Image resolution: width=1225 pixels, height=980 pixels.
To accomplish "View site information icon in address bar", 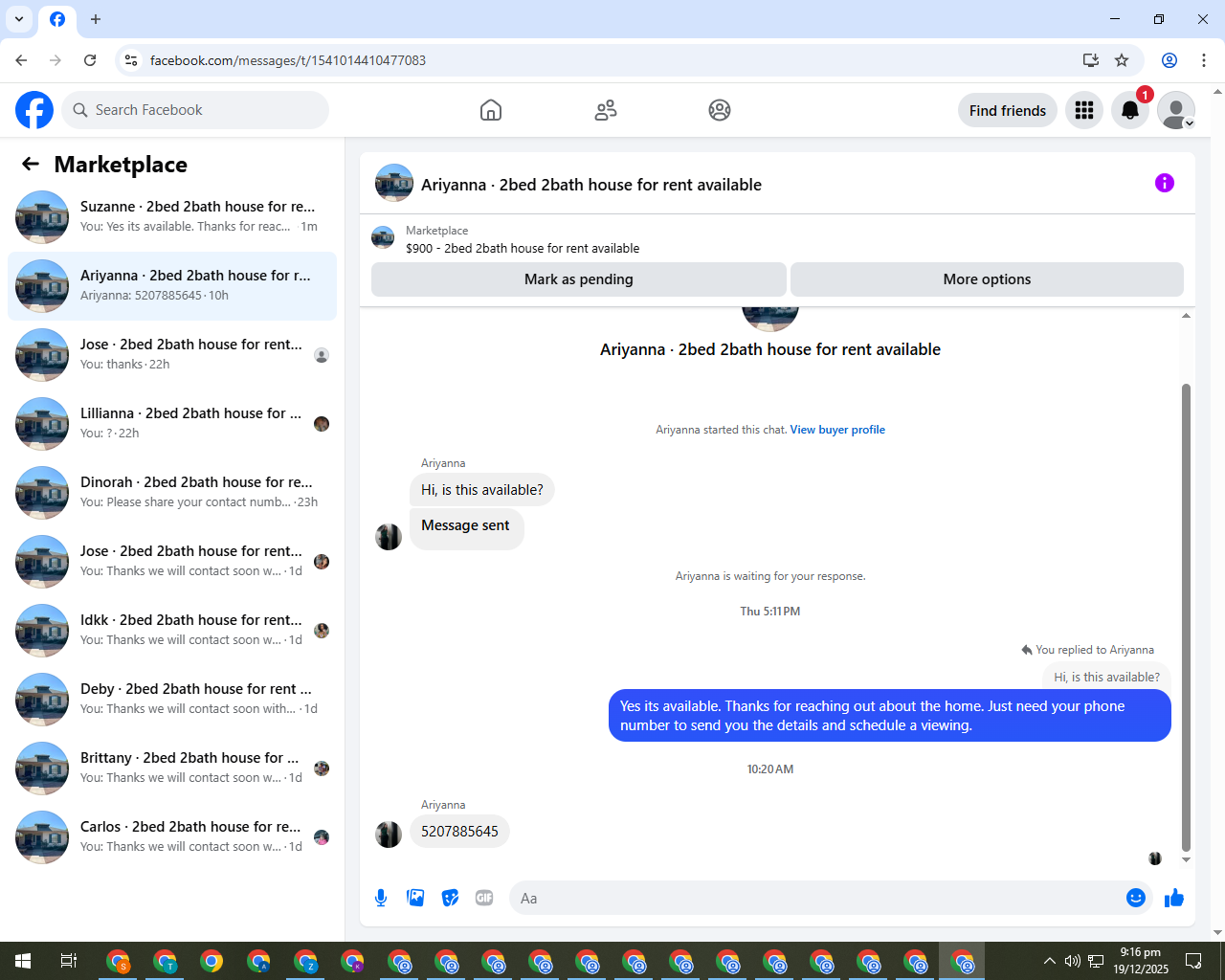I will [132, 60].
